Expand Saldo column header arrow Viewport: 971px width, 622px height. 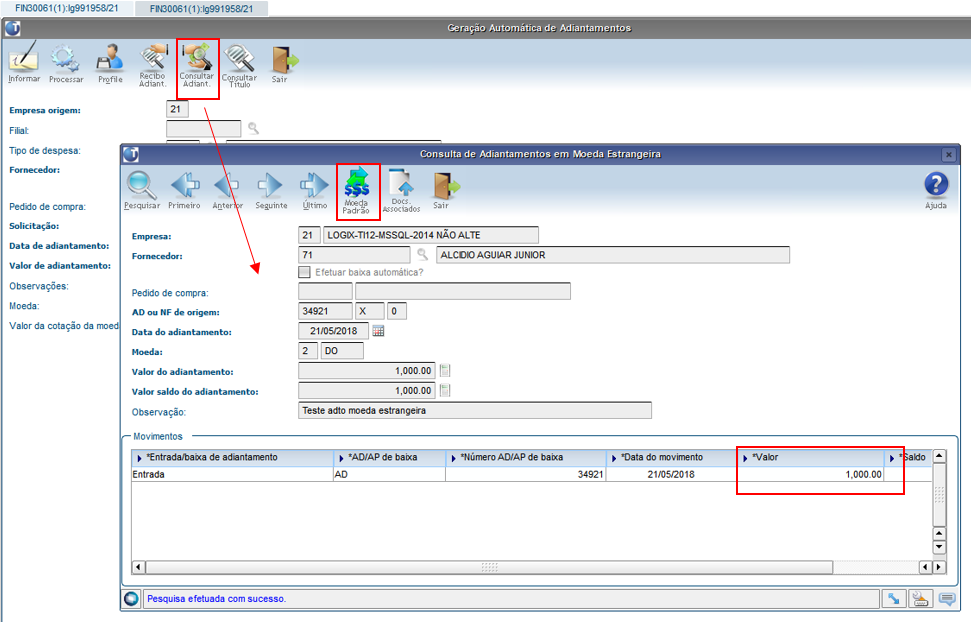click(892, 458)
